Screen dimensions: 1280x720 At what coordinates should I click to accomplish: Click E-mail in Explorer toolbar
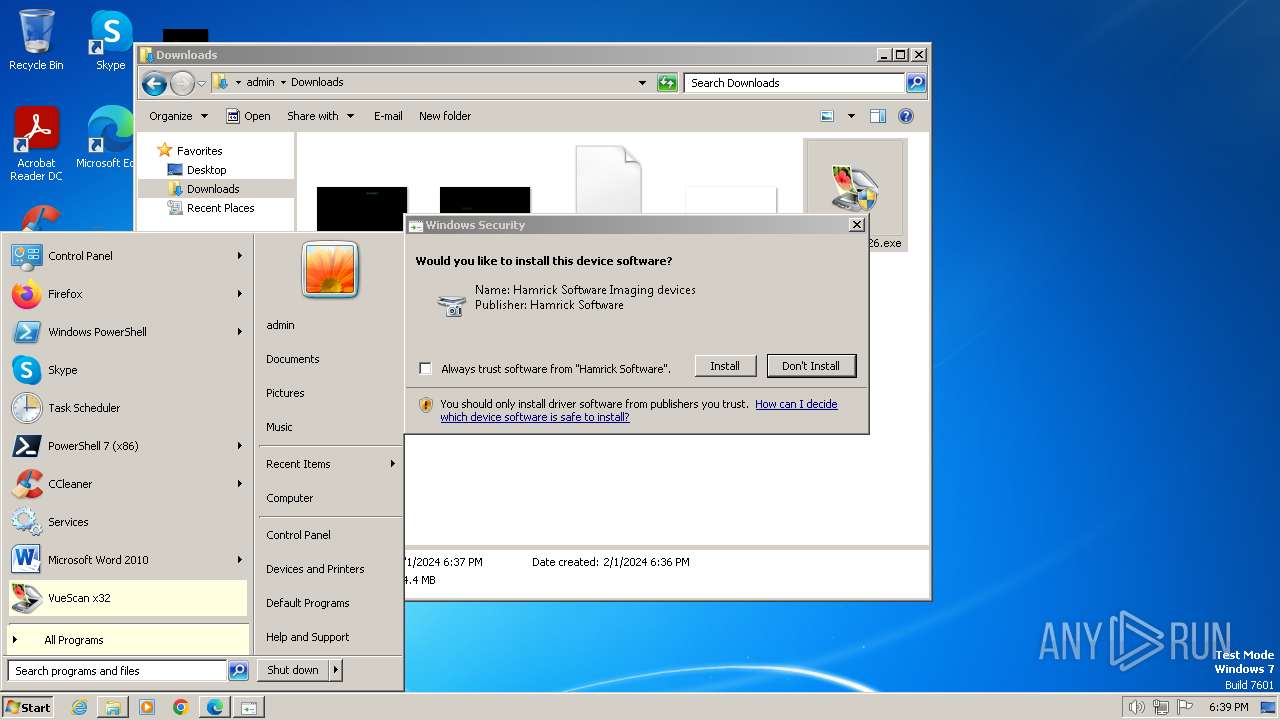point(388,116)
